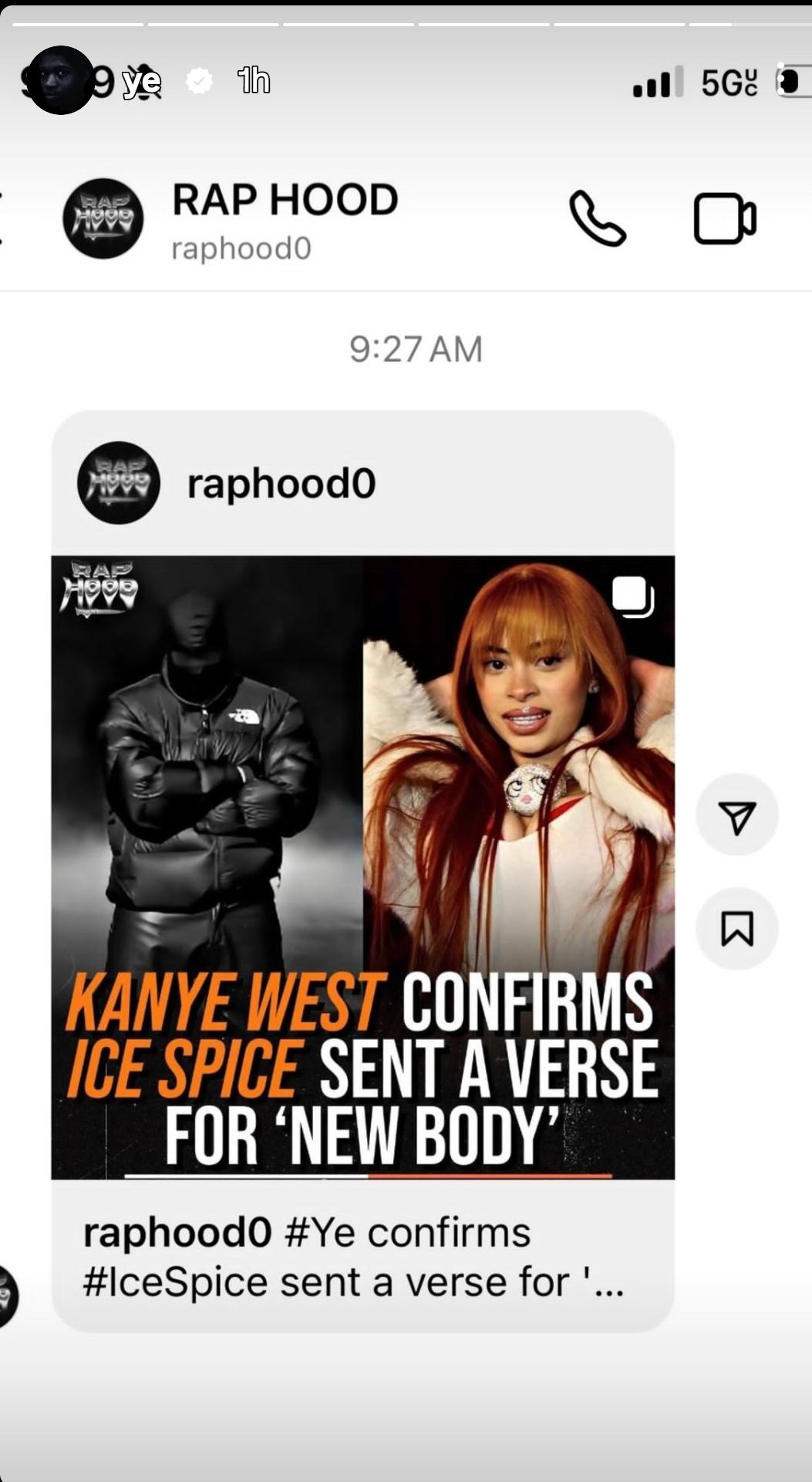Image resolution: width=812 pixels, height=1482 pixels.
Task: Start a video call with RAP HOOD
Action: click(725, 219)
